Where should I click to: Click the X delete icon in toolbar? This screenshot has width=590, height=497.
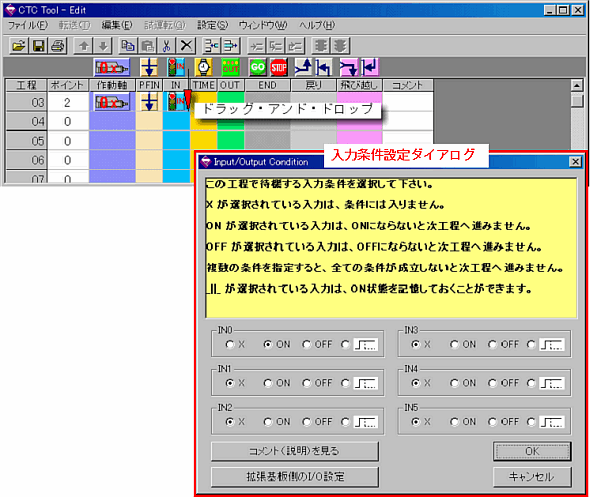coord(186,46)
